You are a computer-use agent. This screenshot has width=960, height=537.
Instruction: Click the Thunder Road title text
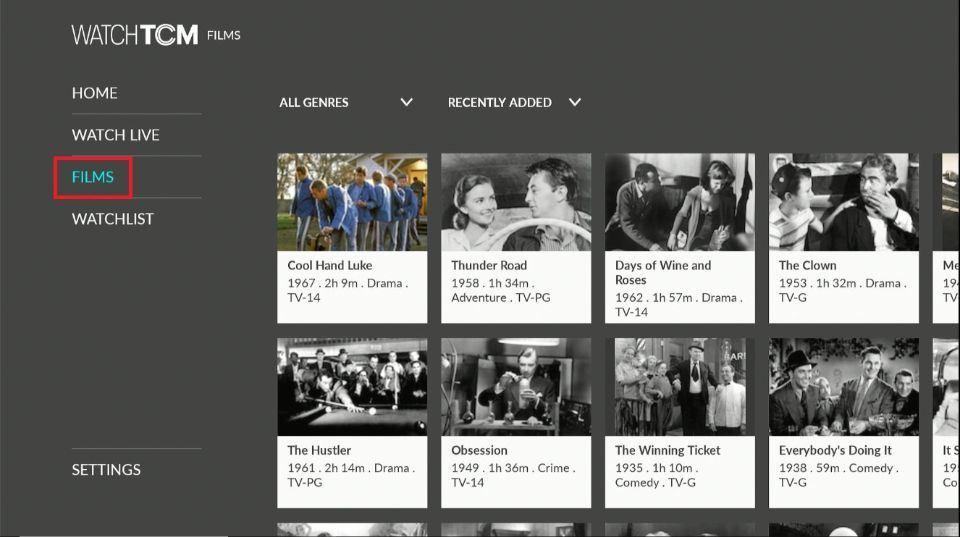click(x=489, y=265)
